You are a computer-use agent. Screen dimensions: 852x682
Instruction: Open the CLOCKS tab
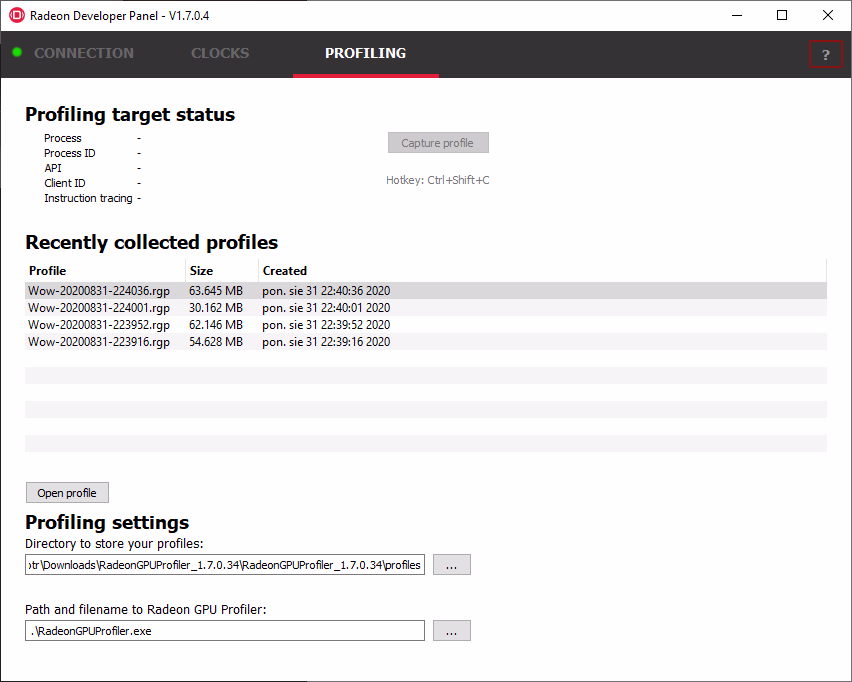click(x=220, y=54)
